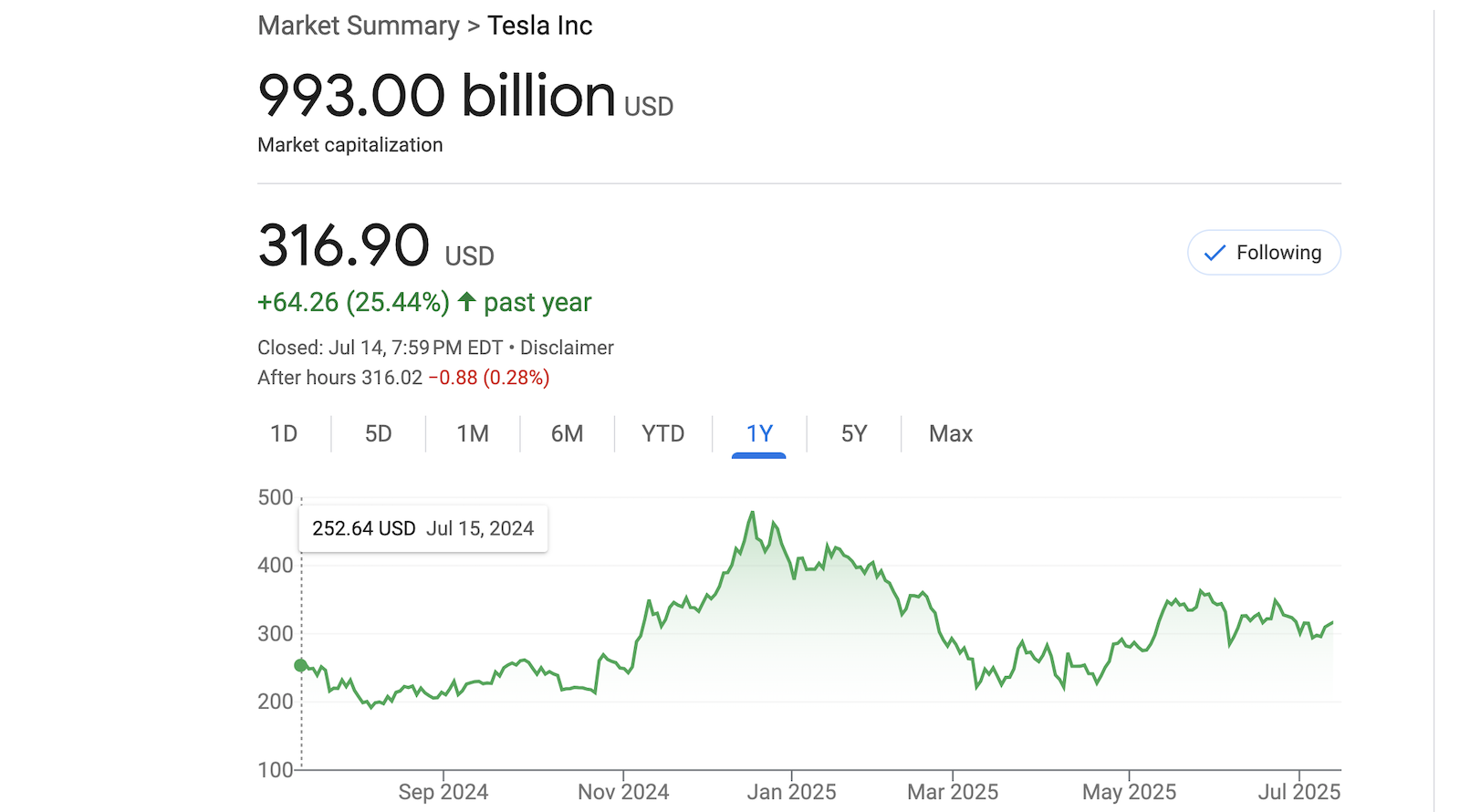Open the Disclaimer link
Image resolution: width=1460 pixels, height=812 pixels.
(567, 348)
